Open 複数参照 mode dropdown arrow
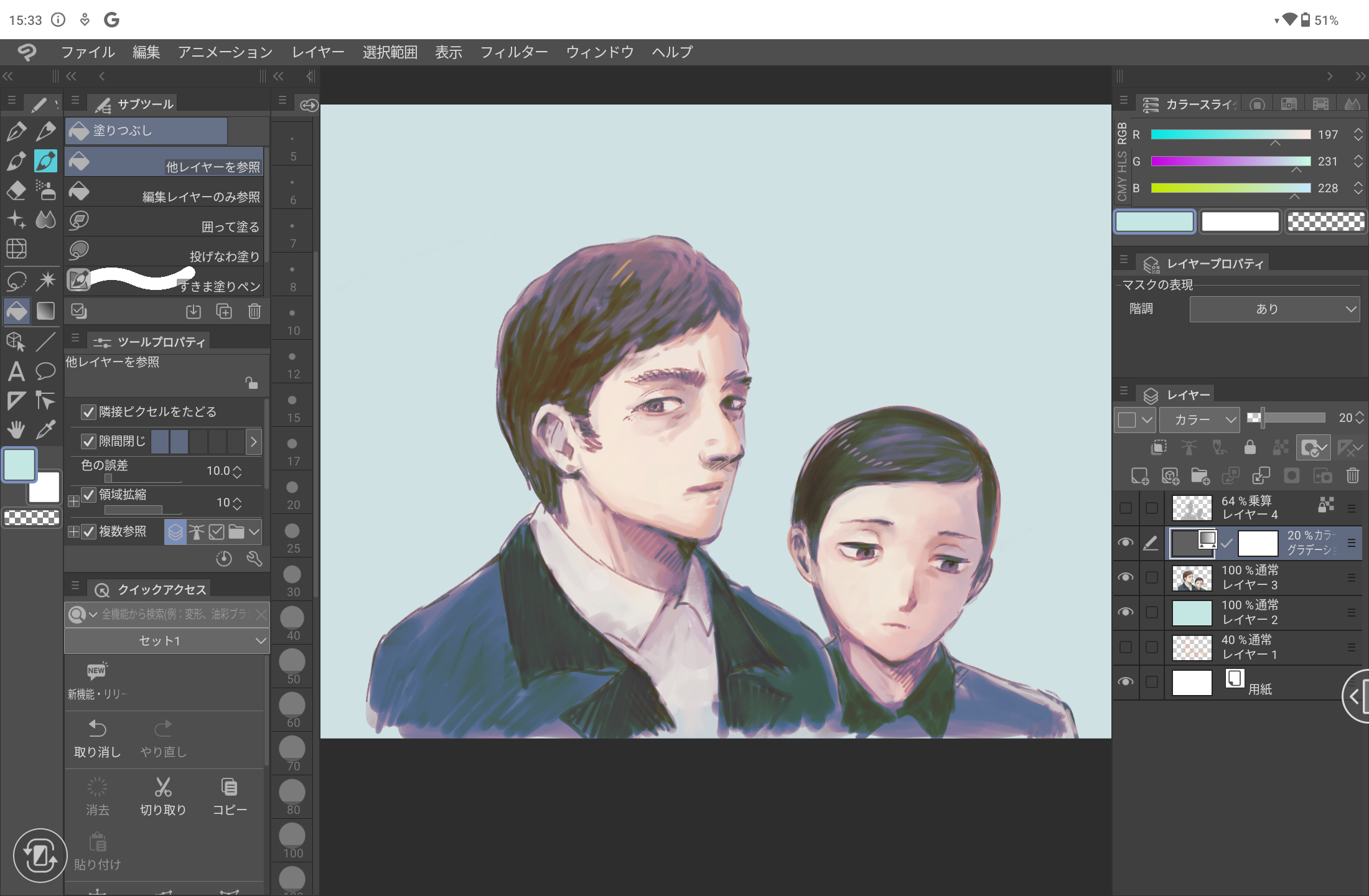The height and width of the screenshot is (896, 1369). (254, 532)
